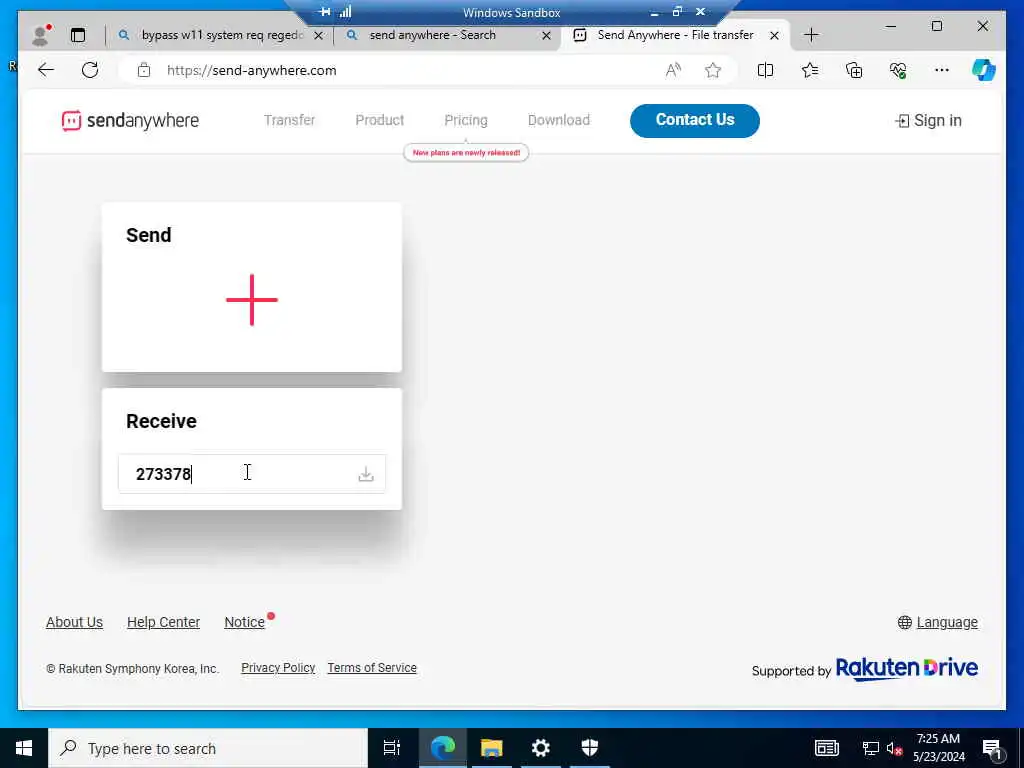Click New plans are newly released badge

(466, 153)
